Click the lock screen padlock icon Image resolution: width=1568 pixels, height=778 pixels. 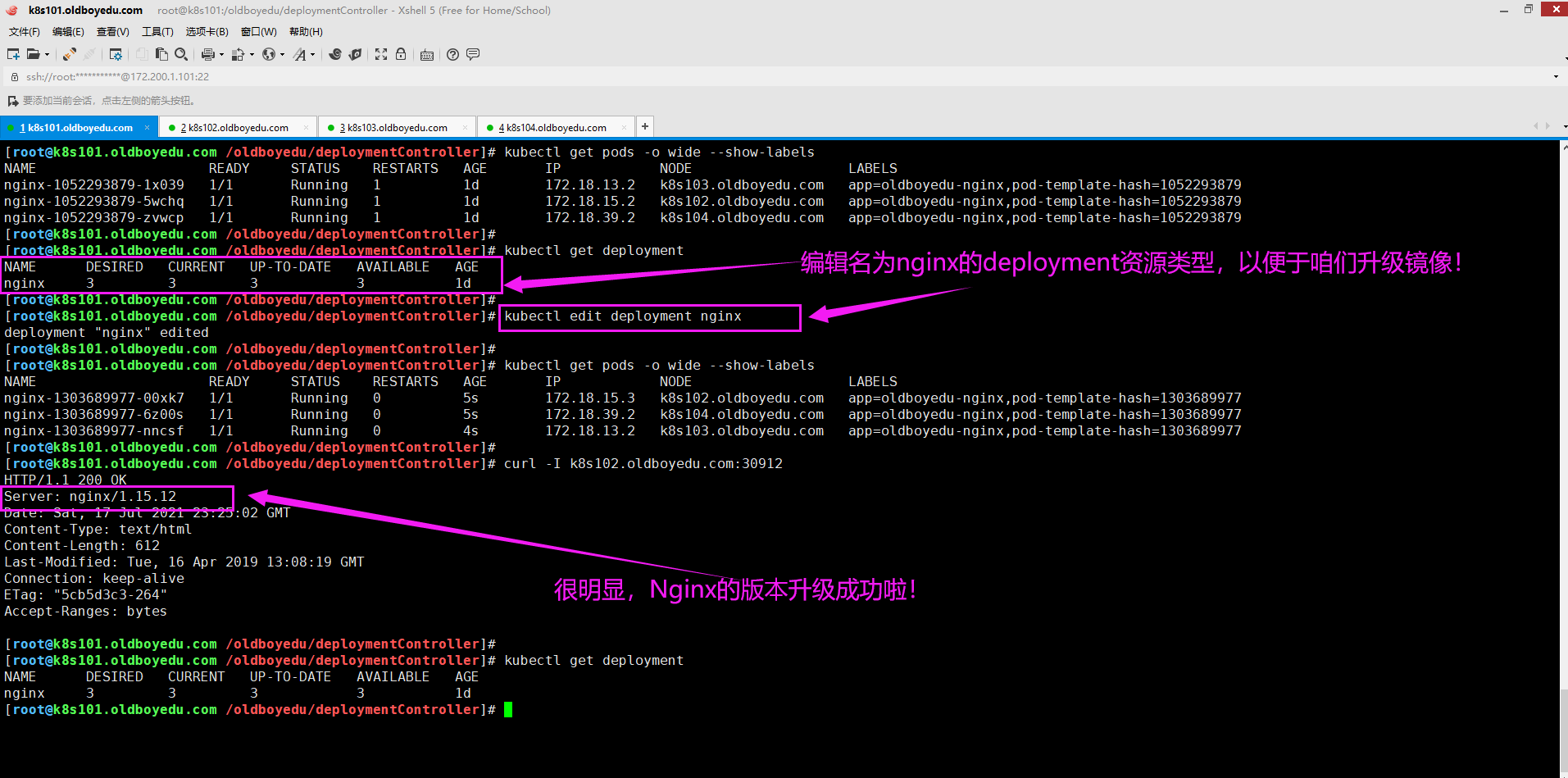(x=401, y=54)
